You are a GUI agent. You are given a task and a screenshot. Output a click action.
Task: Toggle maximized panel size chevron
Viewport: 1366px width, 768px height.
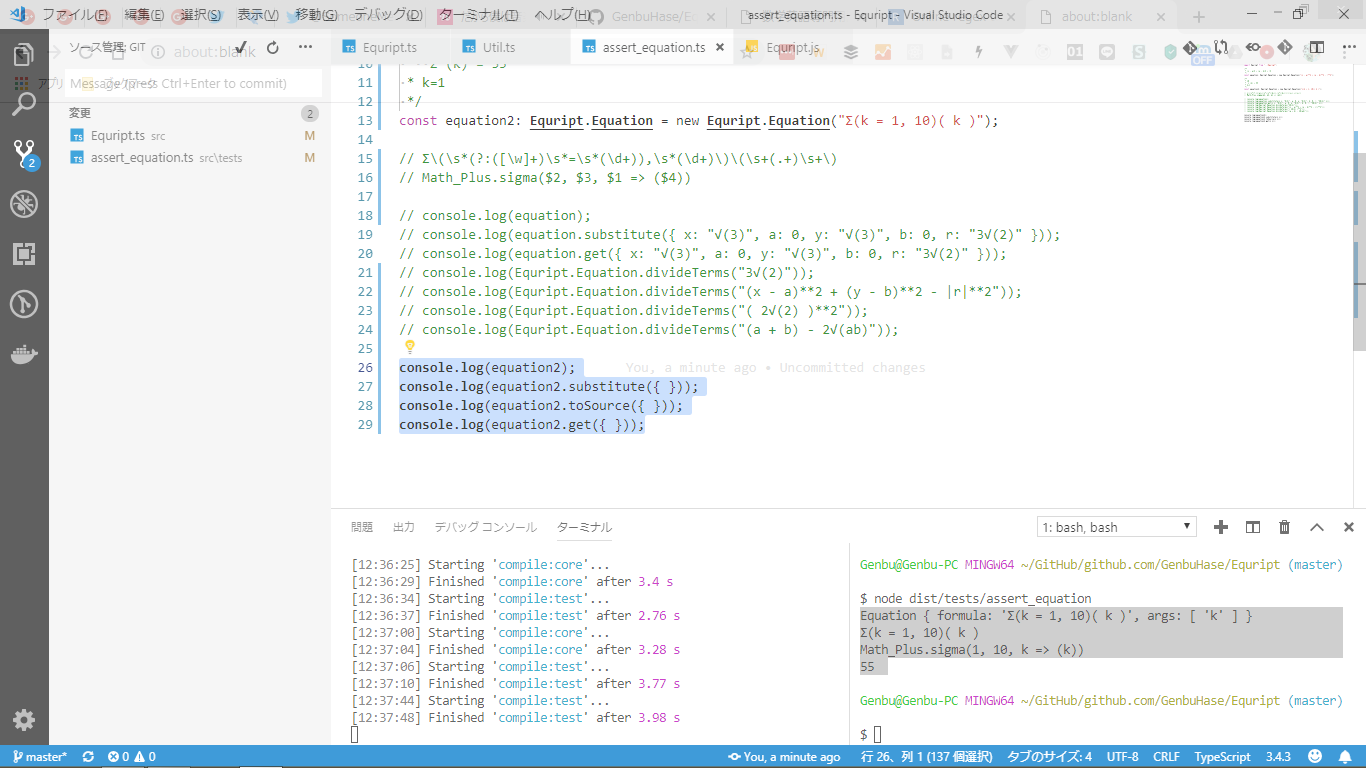[x=1317, y=527]
